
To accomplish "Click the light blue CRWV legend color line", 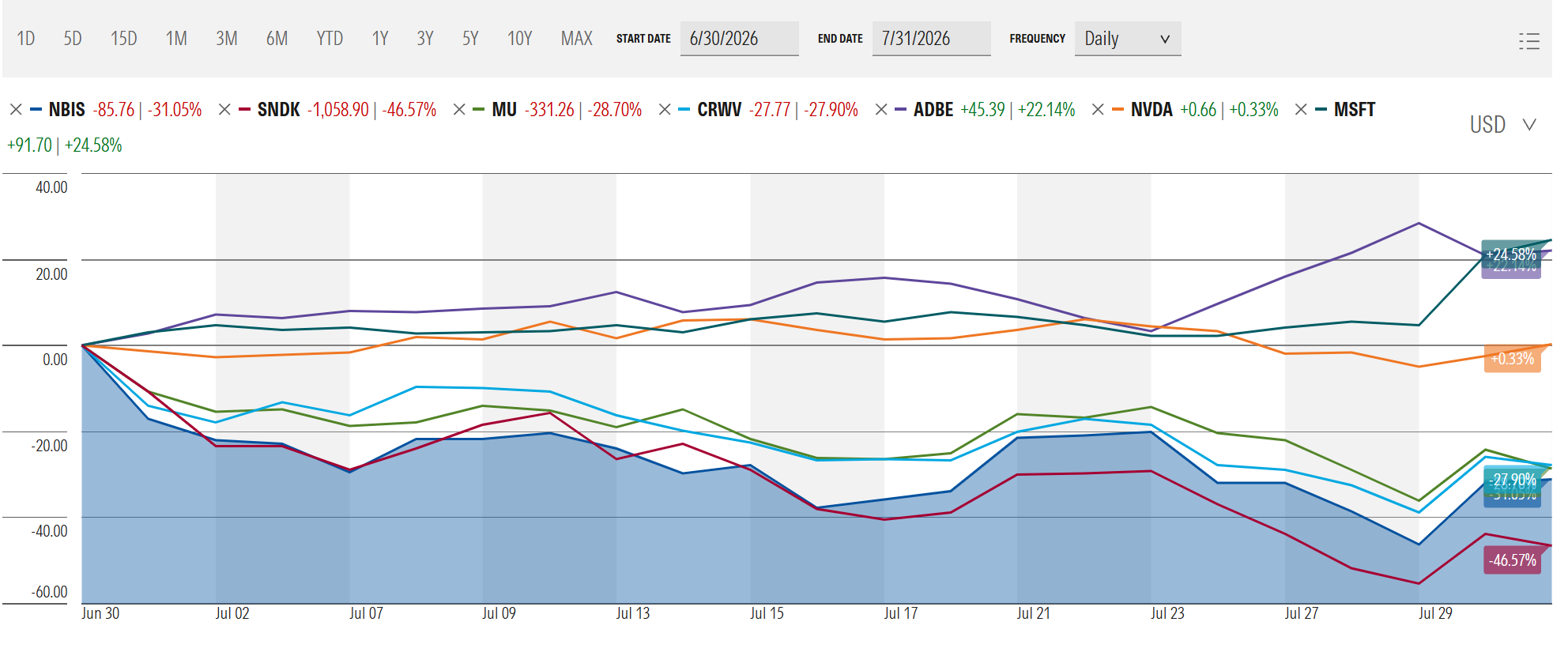I will pos(684,110).
